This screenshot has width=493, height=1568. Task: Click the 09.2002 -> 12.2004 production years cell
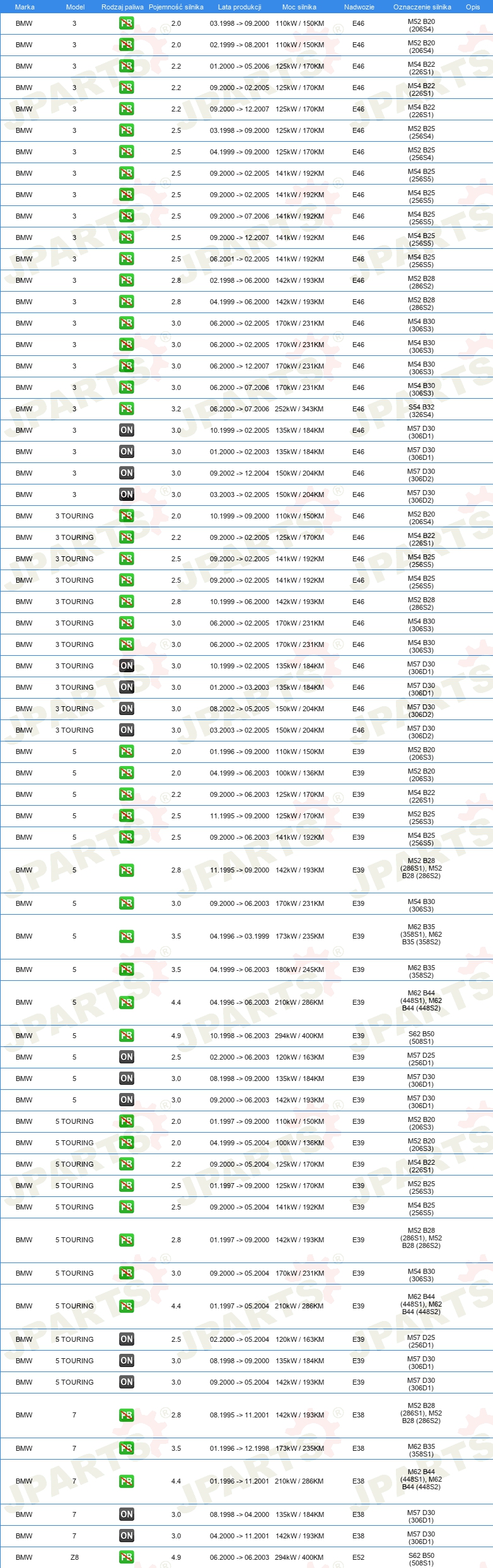(240, 473)
